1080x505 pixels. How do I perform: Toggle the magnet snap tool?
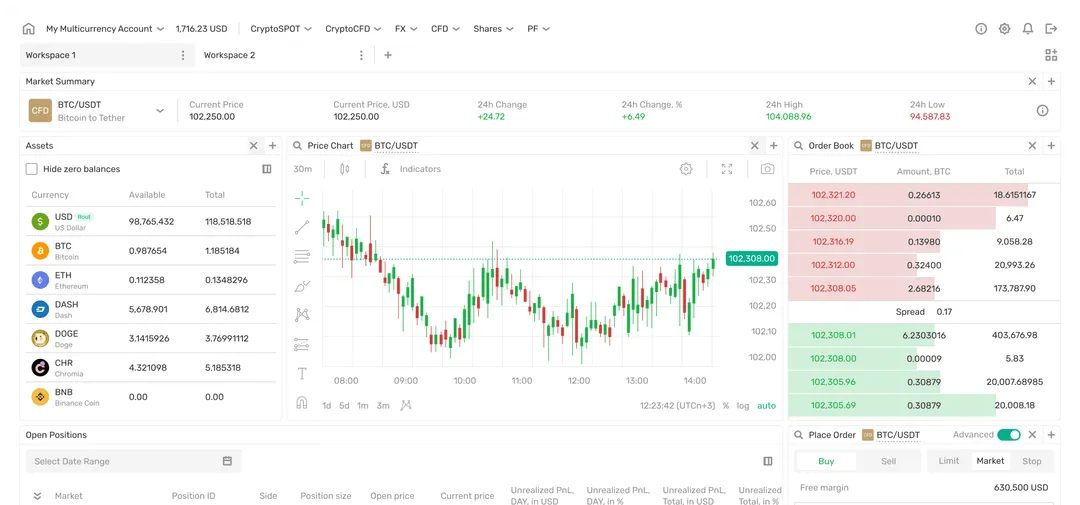click(x=302, y=402)
